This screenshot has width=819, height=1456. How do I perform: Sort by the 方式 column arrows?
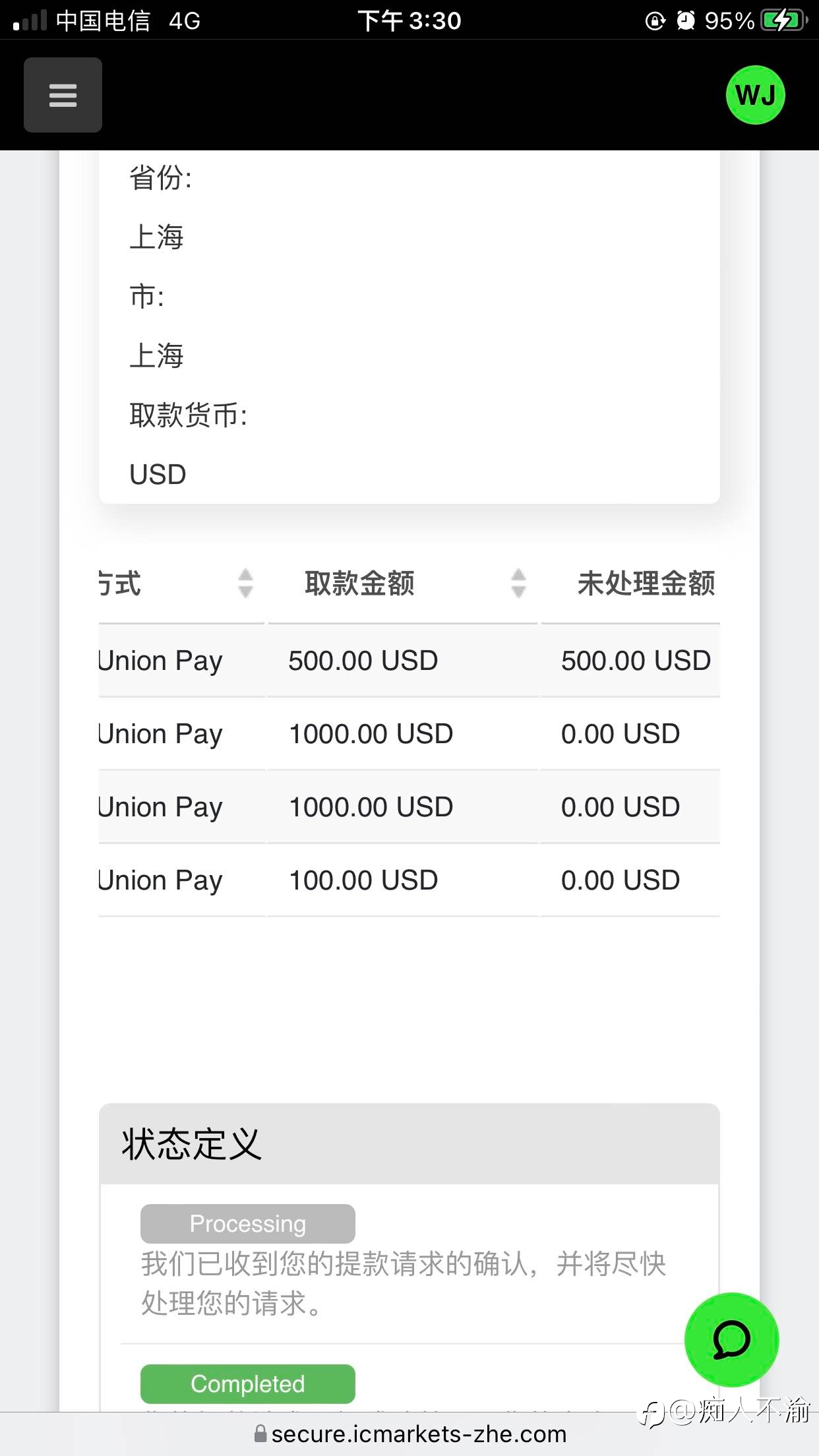coord(245,583)
